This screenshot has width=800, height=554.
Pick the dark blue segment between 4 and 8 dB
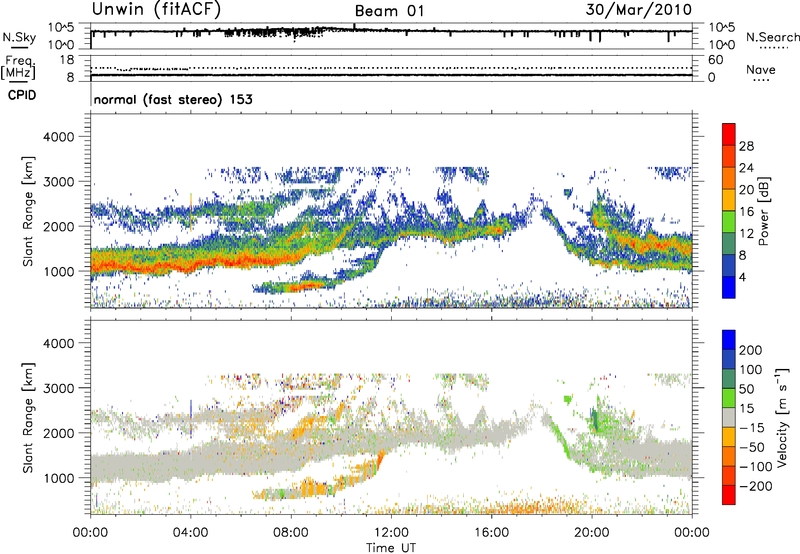[729, 266]
